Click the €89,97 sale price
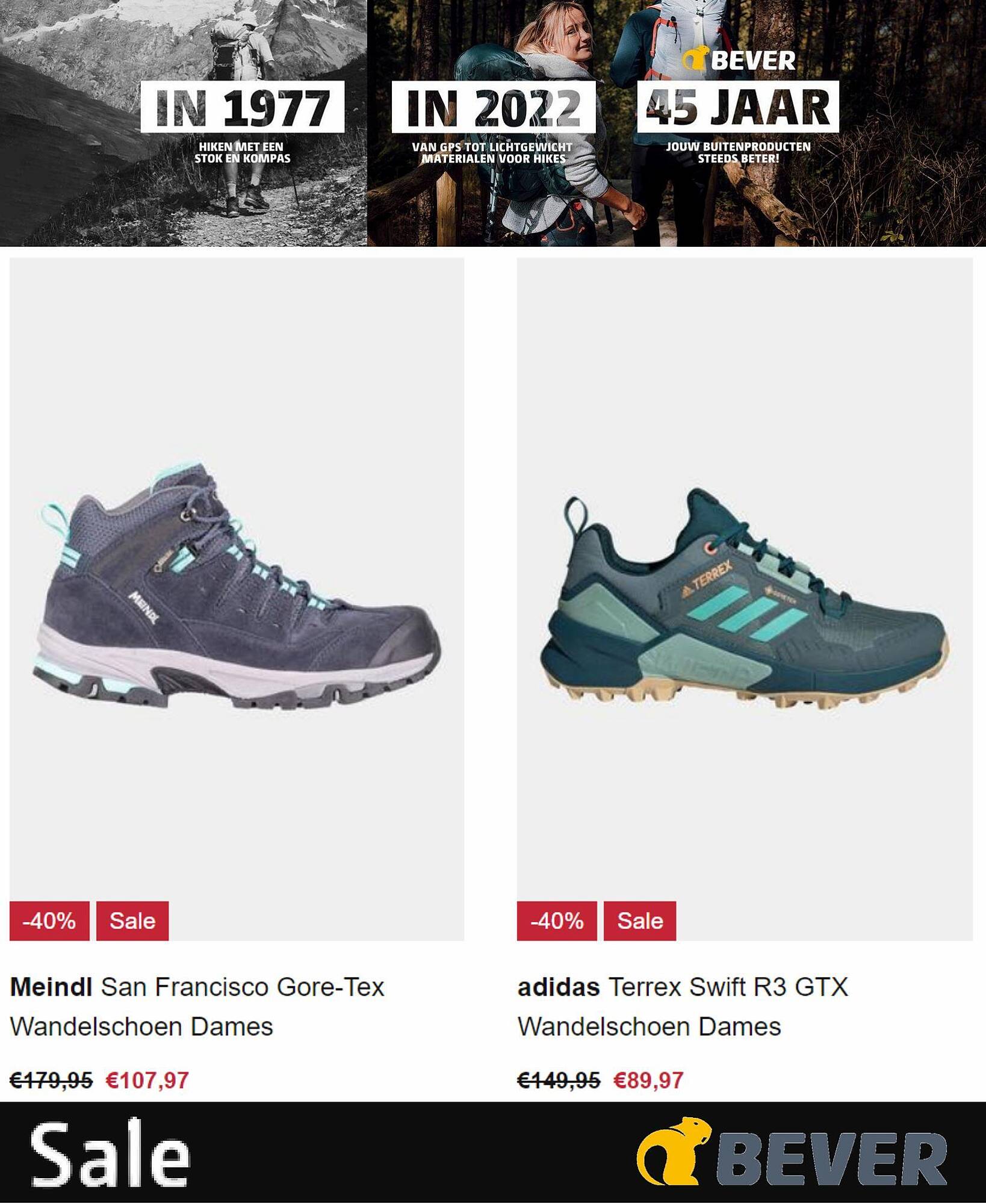Image resolution: width=986 pixels, height=1204 pixels. tap(648, 1080)
